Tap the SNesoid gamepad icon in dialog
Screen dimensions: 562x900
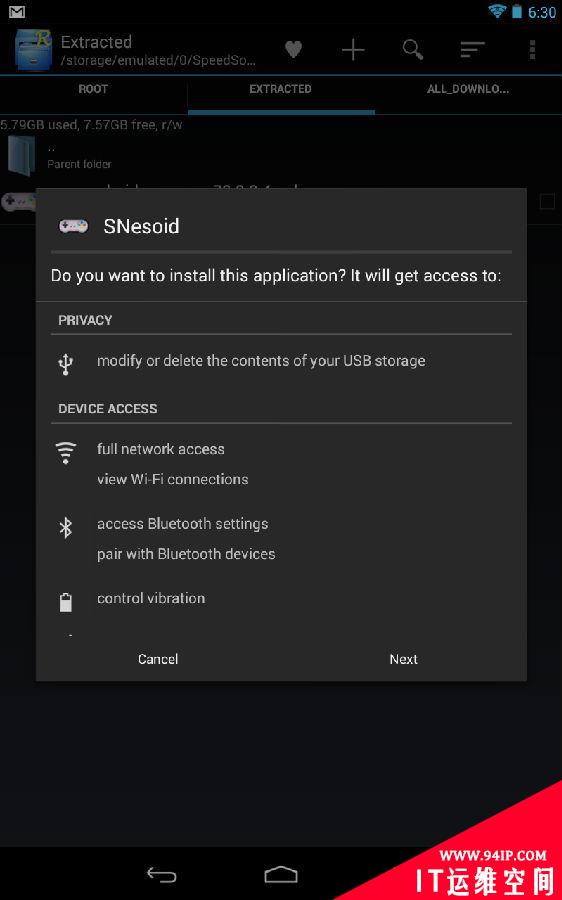point(73,226)
